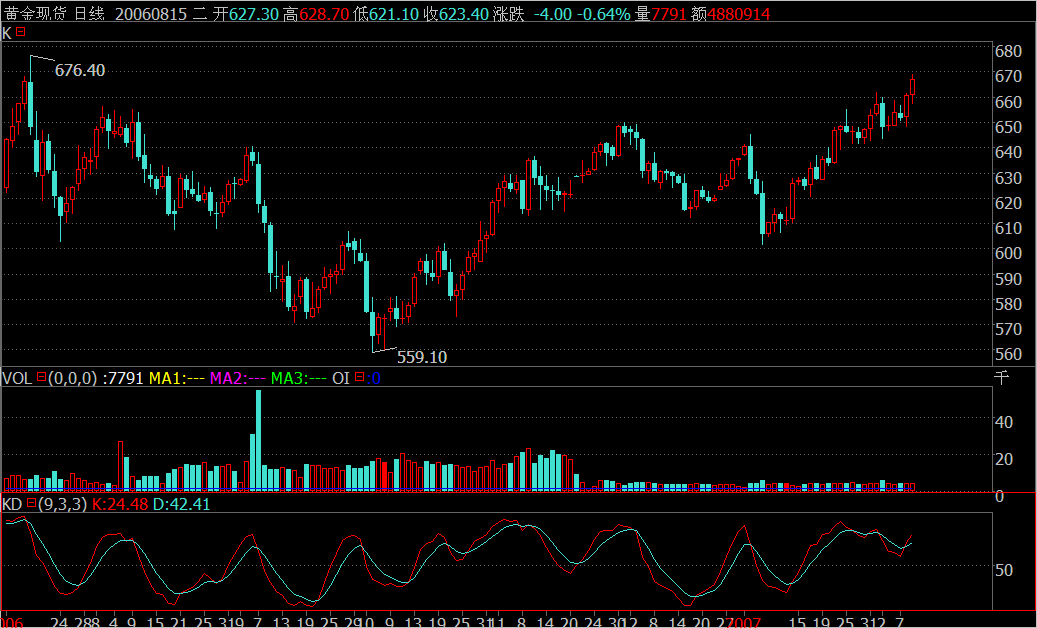Click the 680 price axis label
The width and height of the screenshot is (1037, 628).
pyautogui.click(x=1009, y=52)
